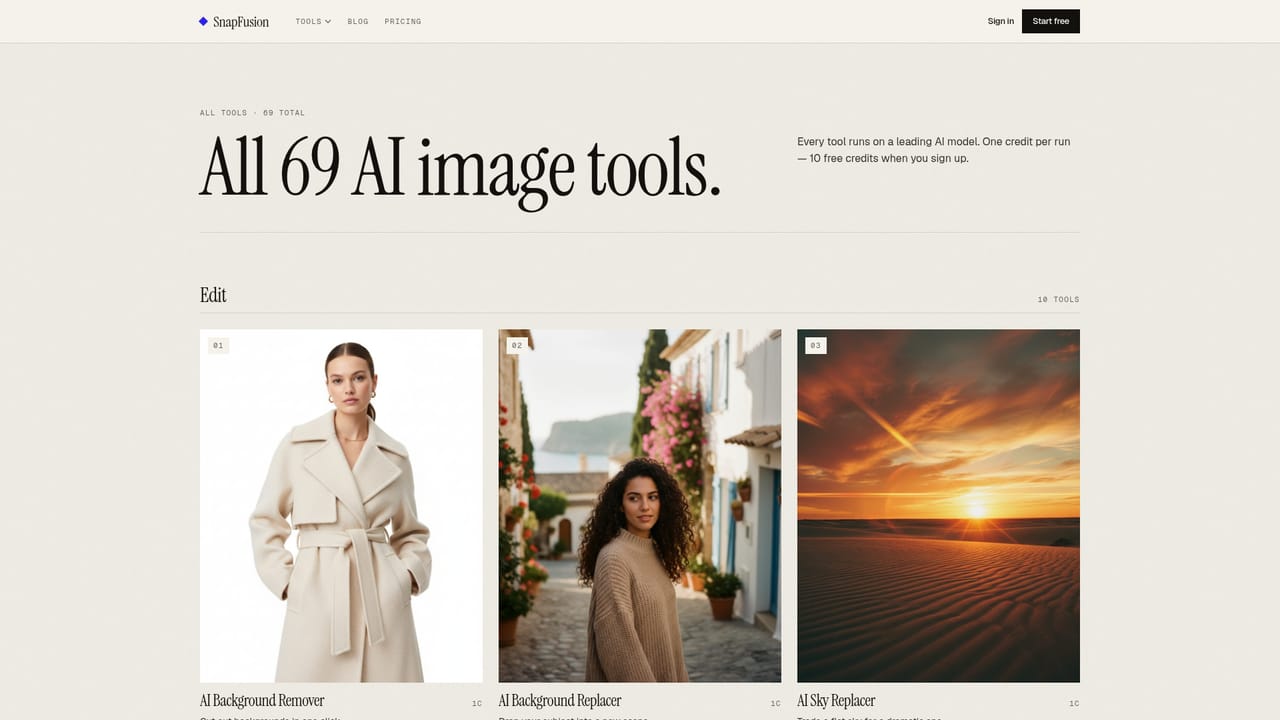The width and height of the screenshot is (1280, 720).
Task: Click the credit cost beside AI Background Remover
Action: click(x=477, y=703)
